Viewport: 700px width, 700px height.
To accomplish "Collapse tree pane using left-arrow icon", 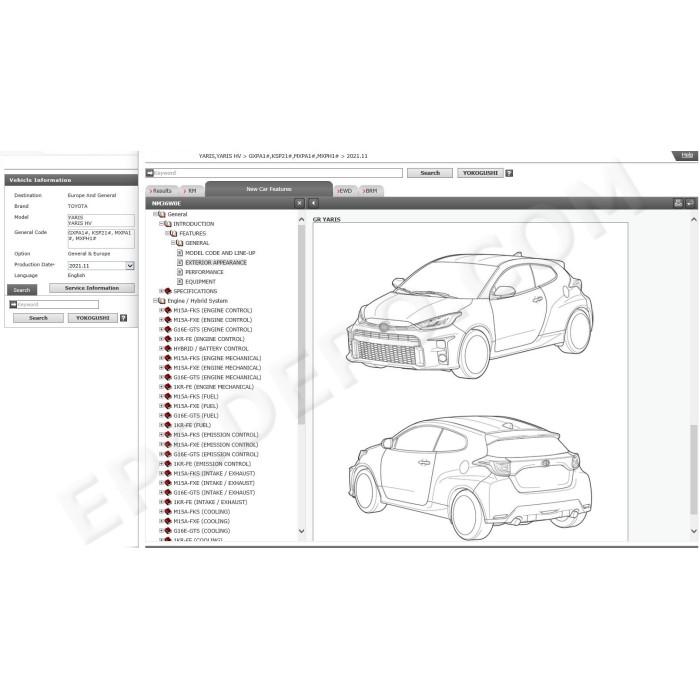I will pos(313,203).
